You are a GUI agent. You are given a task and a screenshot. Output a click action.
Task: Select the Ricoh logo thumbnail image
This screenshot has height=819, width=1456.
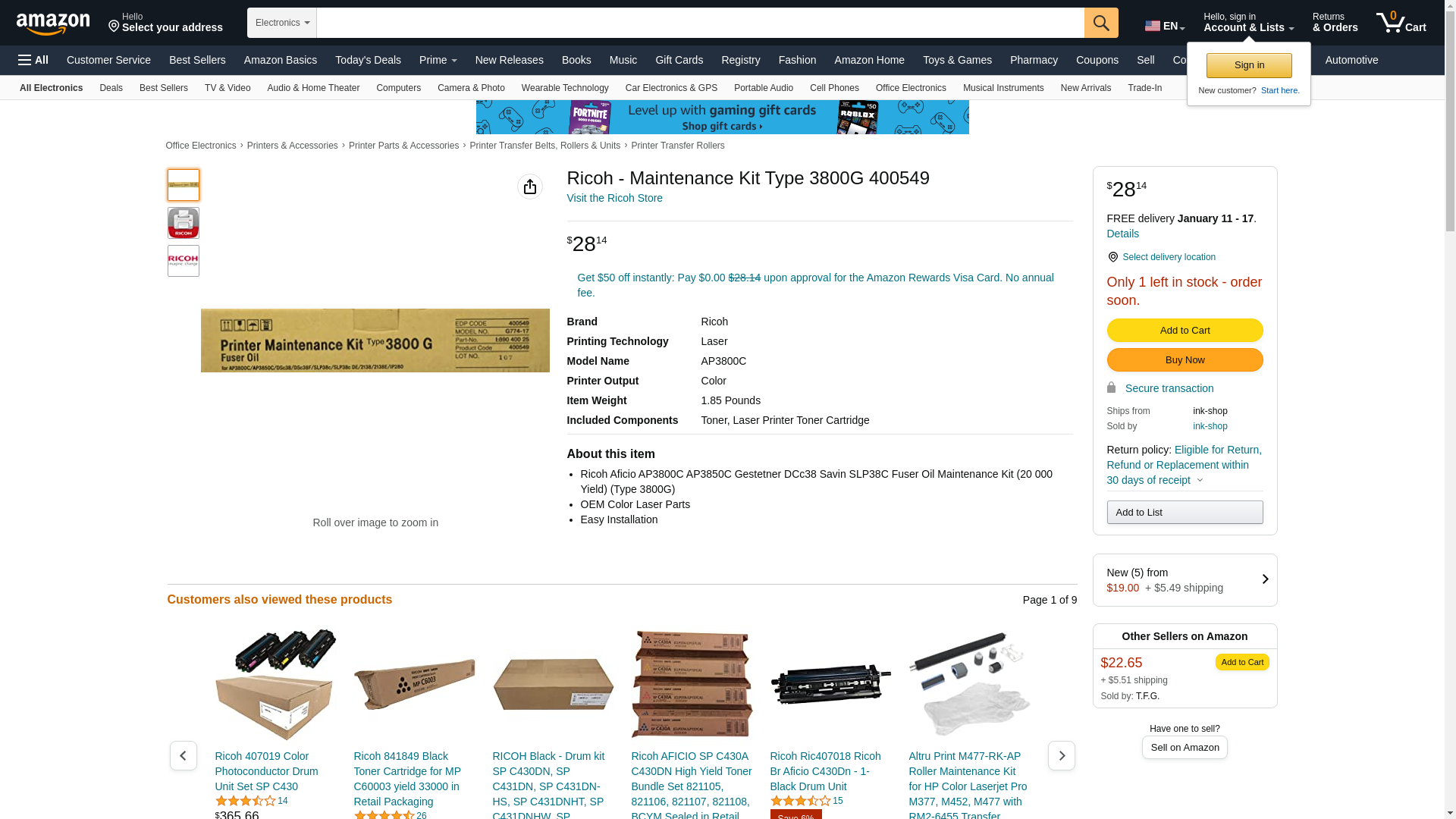coord(184,261)
